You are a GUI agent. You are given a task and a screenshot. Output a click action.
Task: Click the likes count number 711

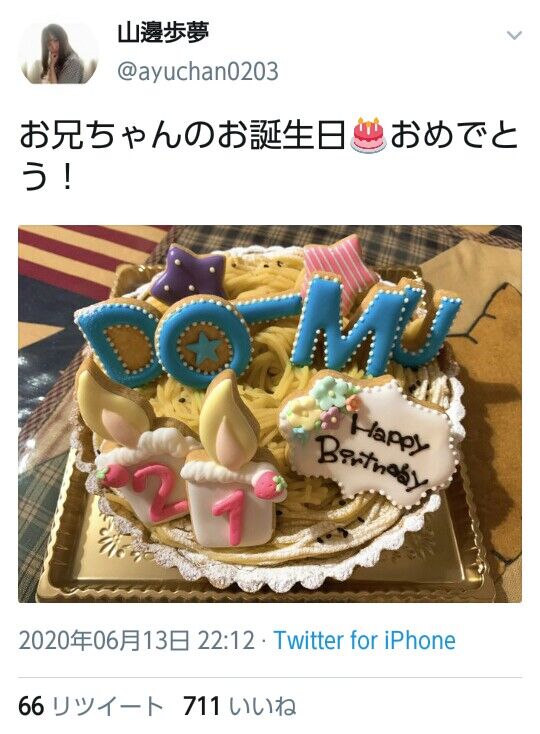tap(202, 706)
